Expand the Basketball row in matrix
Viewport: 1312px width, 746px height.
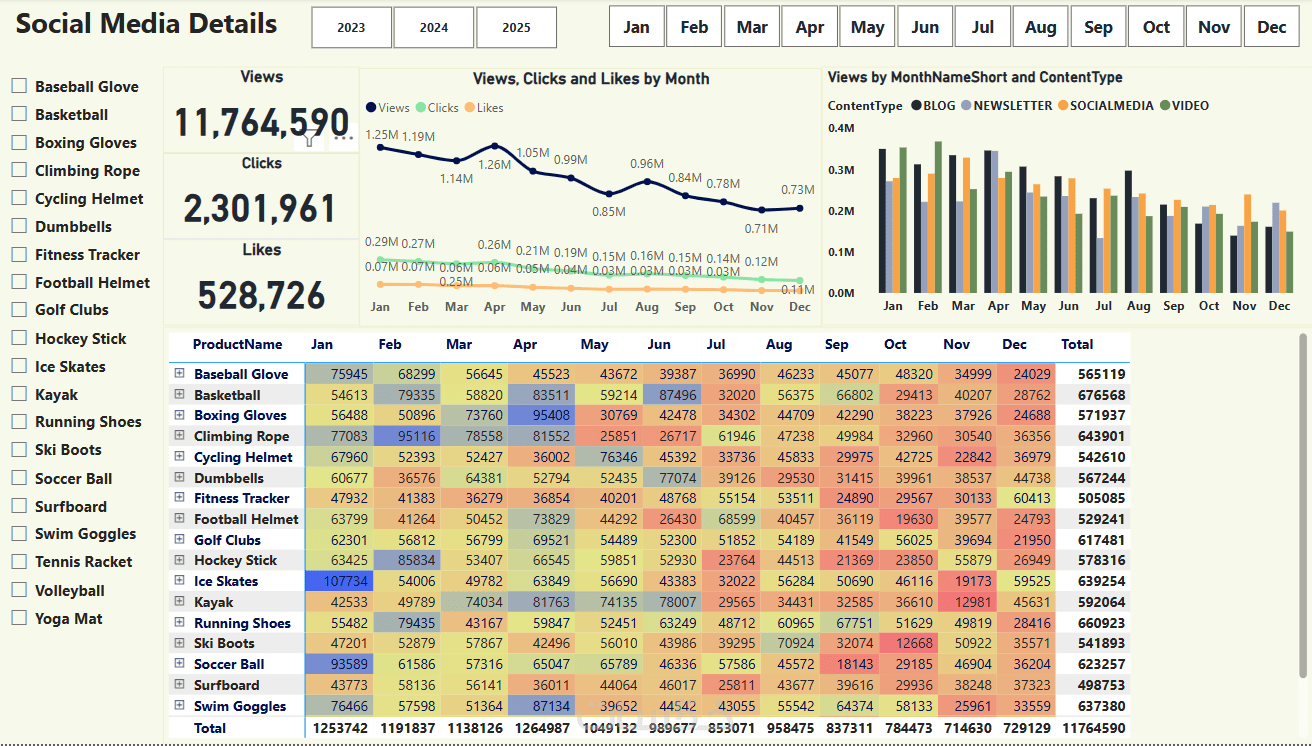[x=180, y=394]
